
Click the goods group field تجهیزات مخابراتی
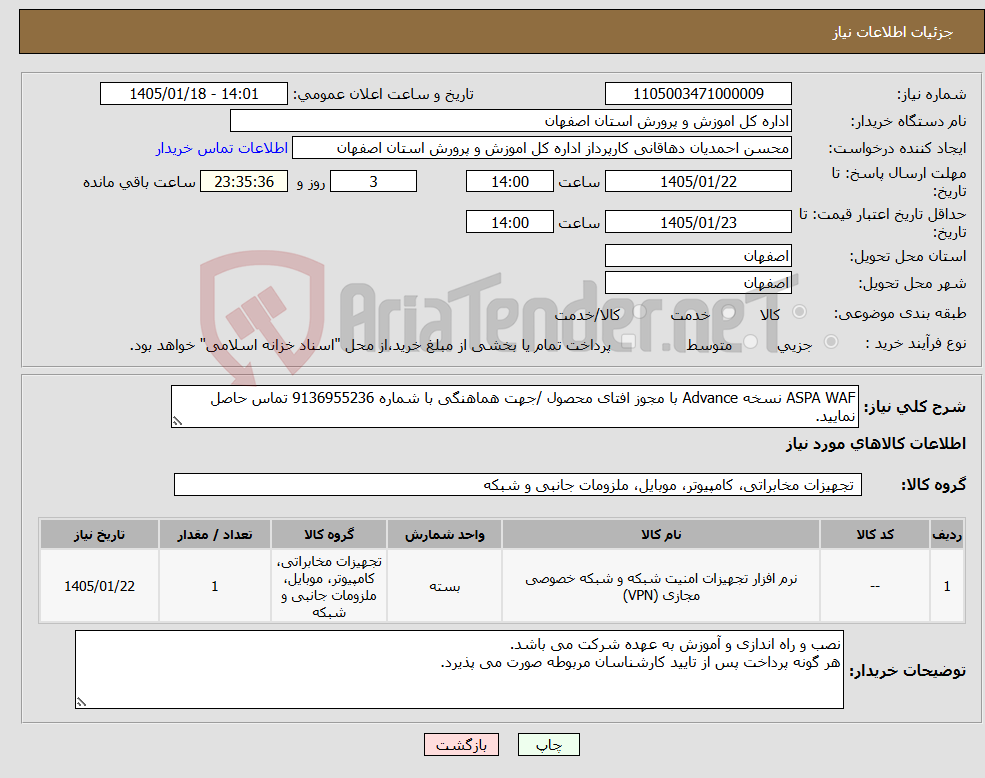click(x=518, y=485)
